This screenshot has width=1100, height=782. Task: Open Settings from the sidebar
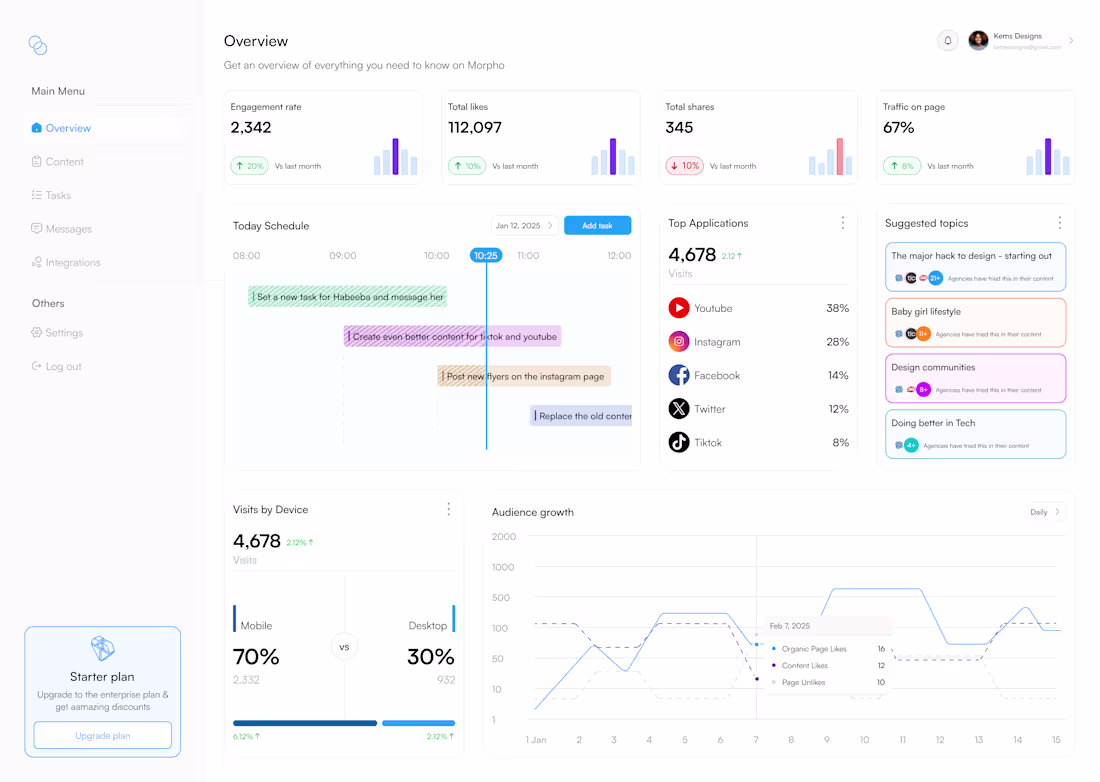(65, 332)
